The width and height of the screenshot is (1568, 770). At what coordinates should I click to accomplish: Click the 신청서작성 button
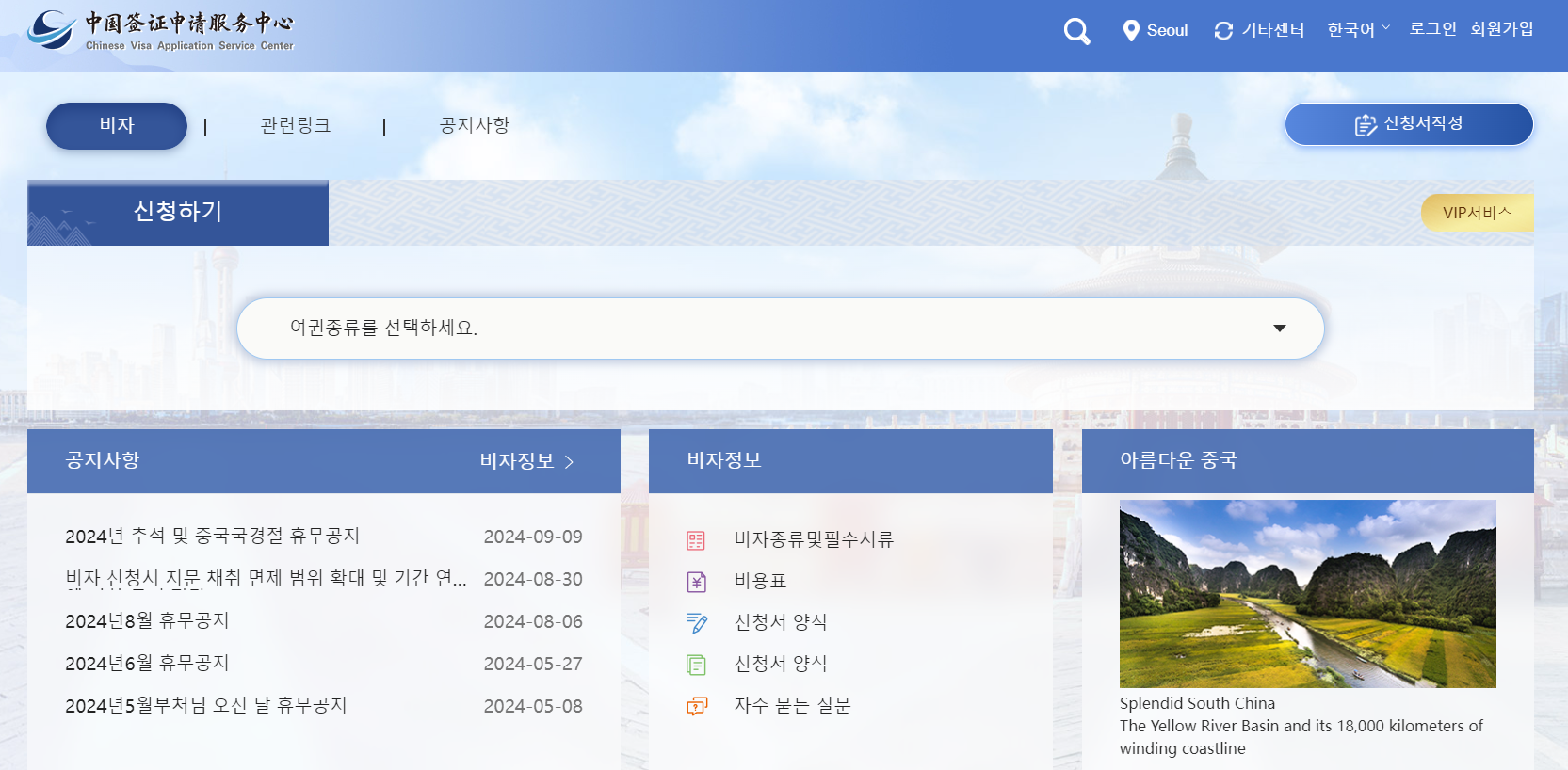pos(1409,124)
